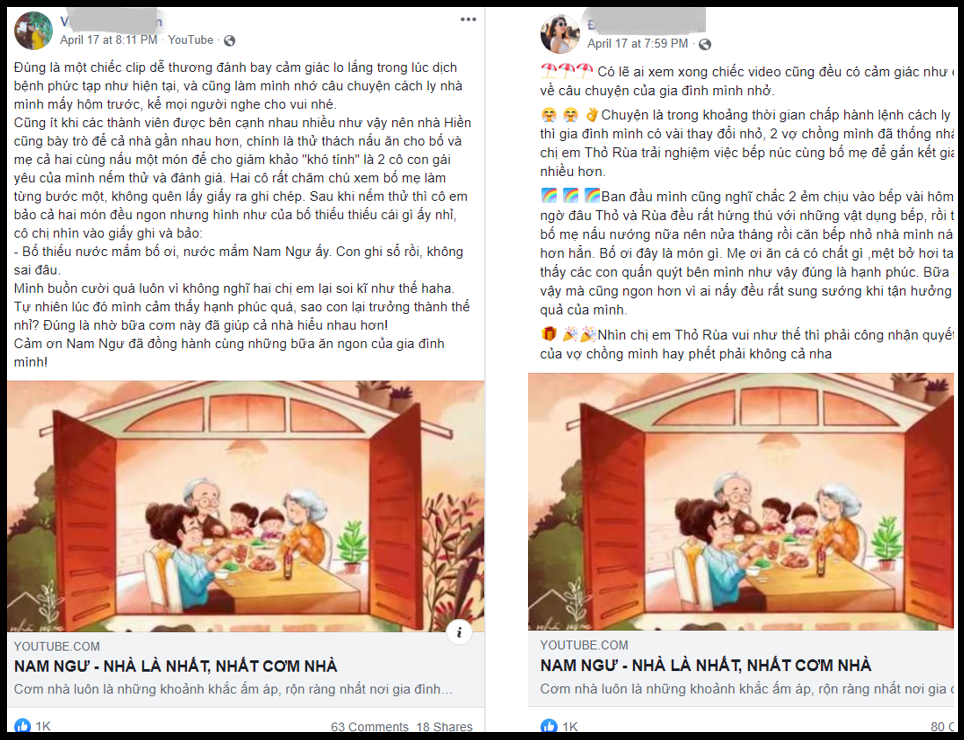Click the left video description snippet
Image resolution: width=964 pixels, height=740 pixels.
pyautogui.click(x=233, y=690)
